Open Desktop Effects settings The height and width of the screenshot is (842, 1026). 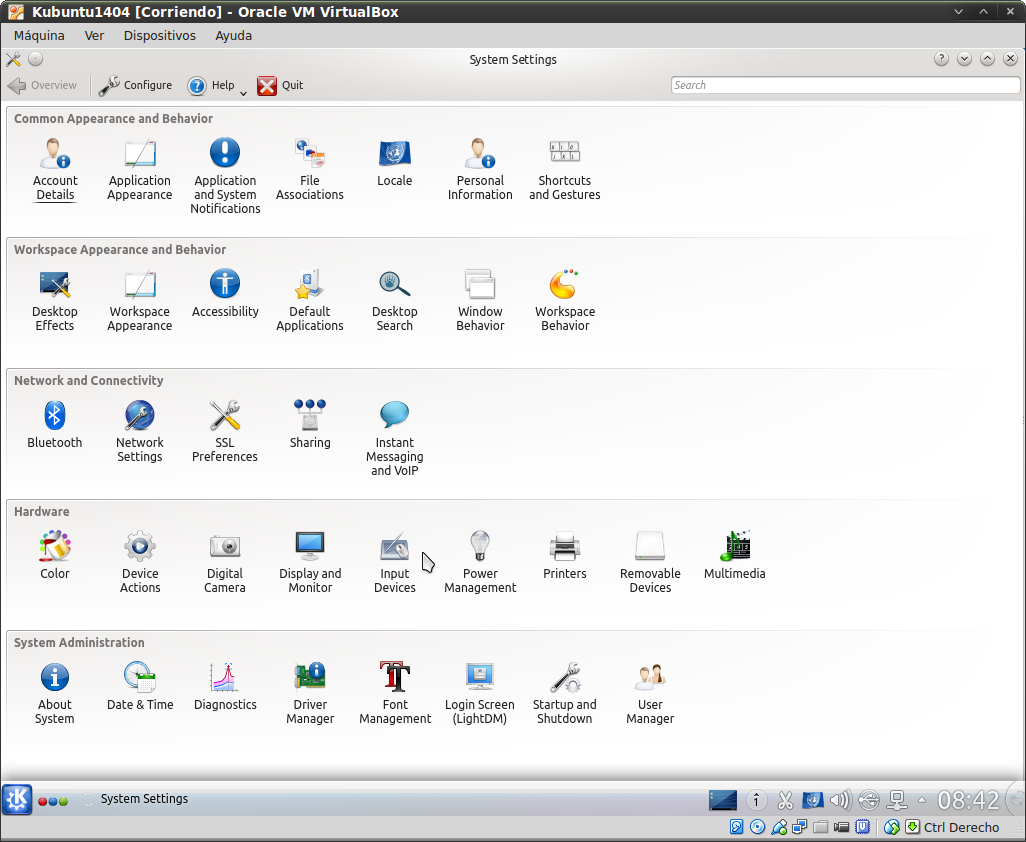(55, 299)
